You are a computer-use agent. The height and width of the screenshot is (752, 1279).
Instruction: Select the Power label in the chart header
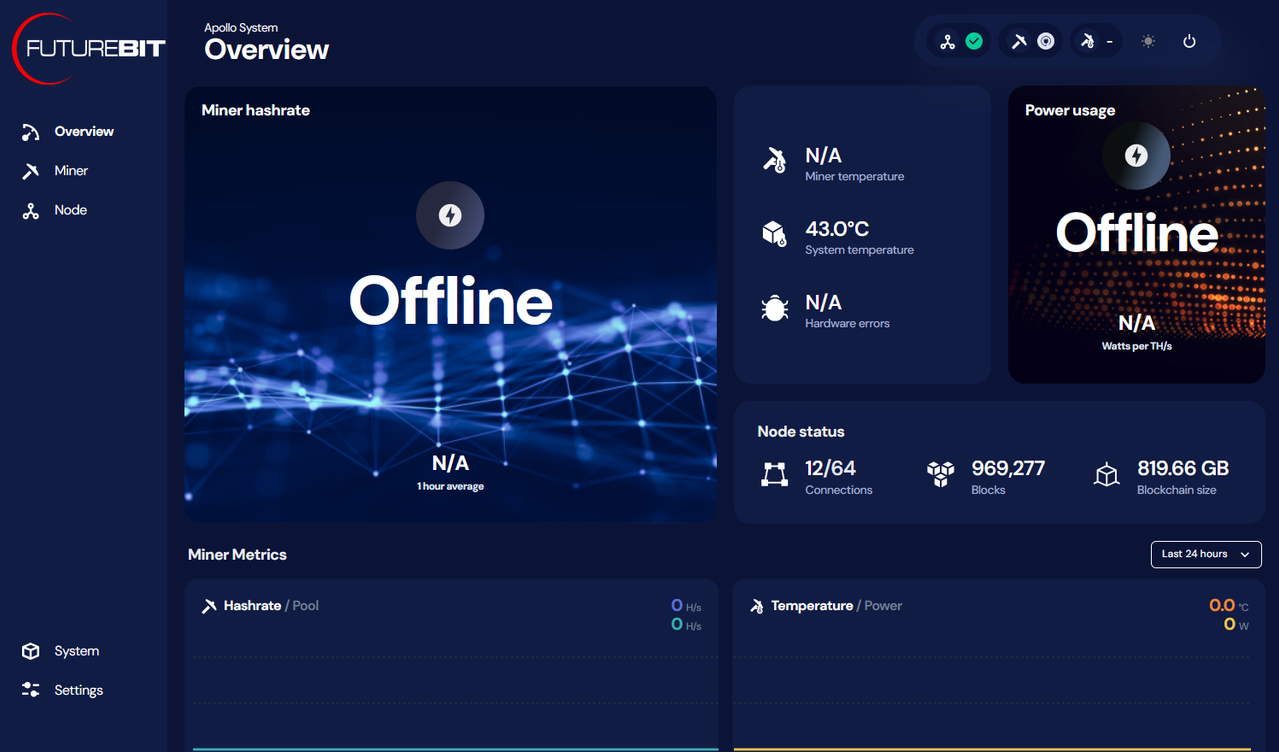coord(883,606)
